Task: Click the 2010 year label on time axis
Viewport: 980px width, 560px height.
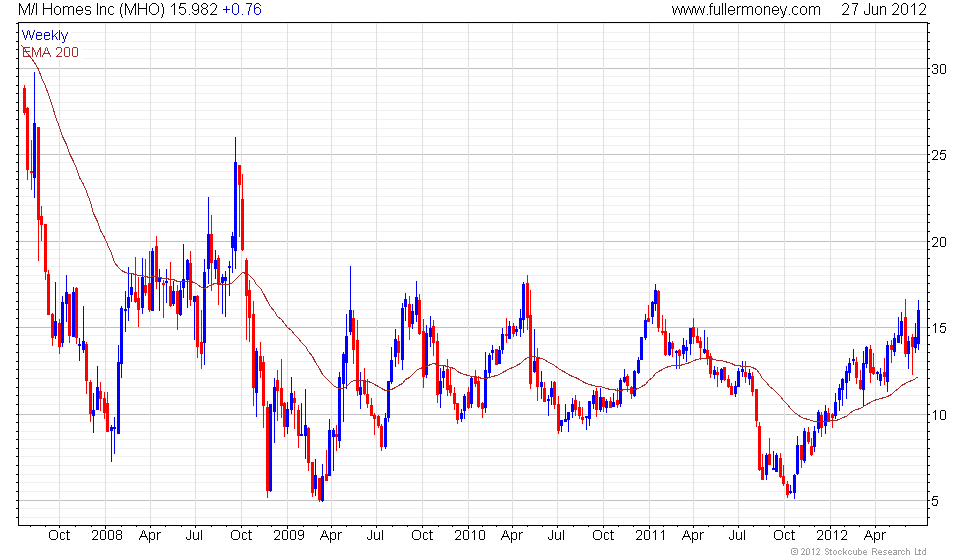Action: (469, 535)
